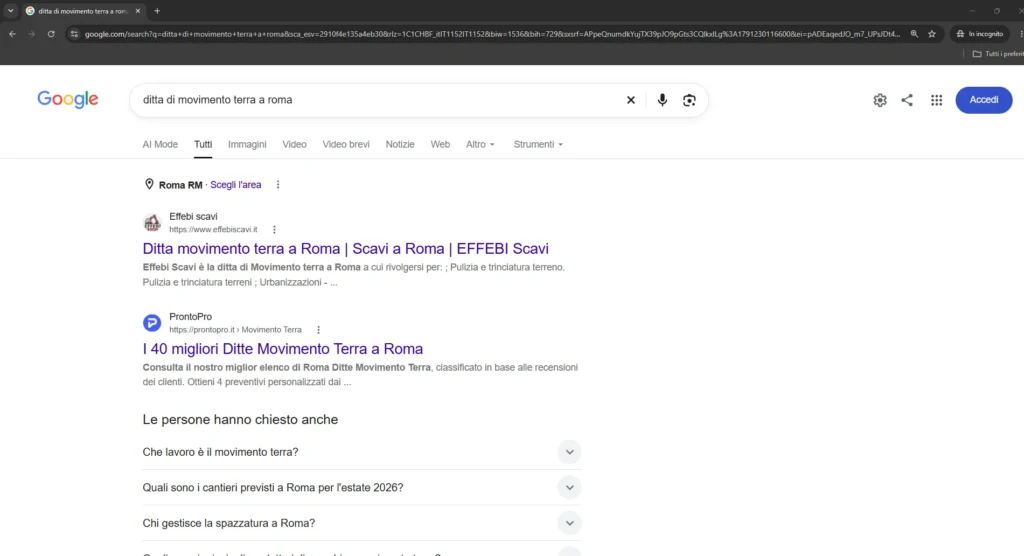
Task: Open site information icon in address bar
Action: click(x=74, y=34)
